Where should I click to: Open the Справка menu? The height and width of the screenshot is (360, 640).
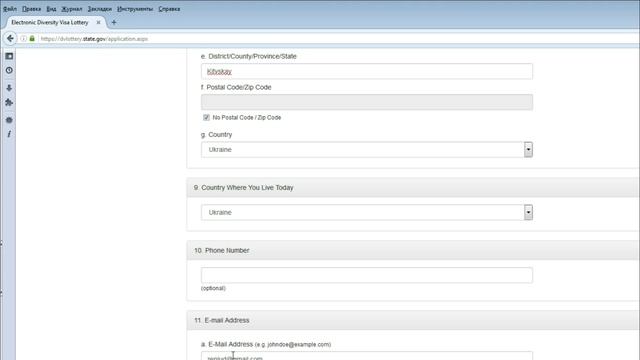click(x=169, y=9)
